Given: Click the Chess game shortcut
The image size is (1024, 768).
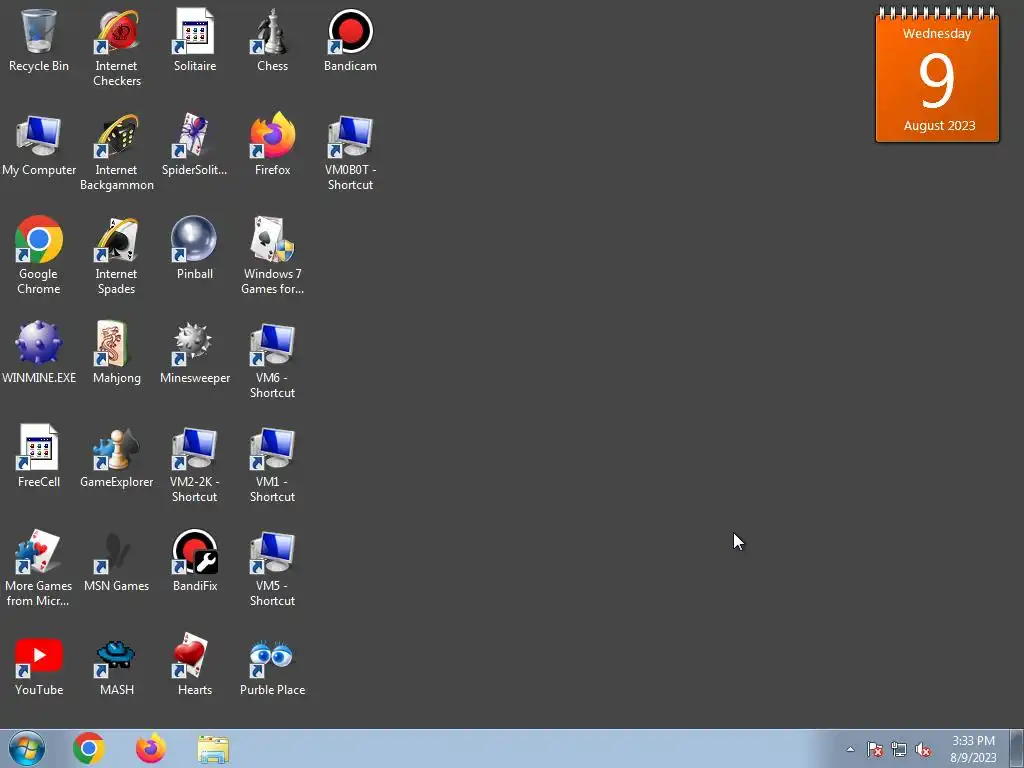Looking at the screenshot, I should (x=272, y=40).
